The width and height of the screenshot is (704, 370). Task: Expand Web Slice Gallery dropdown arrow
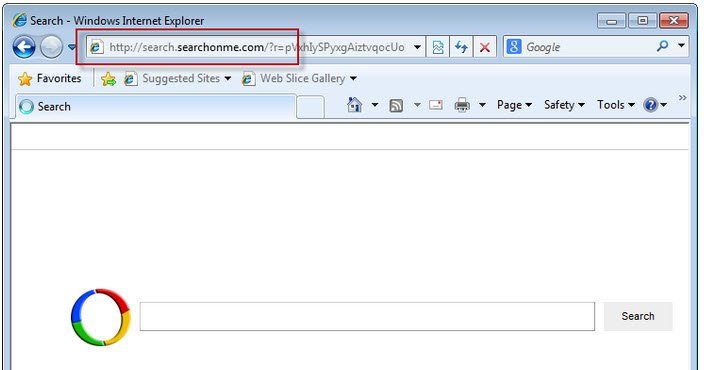353,79
